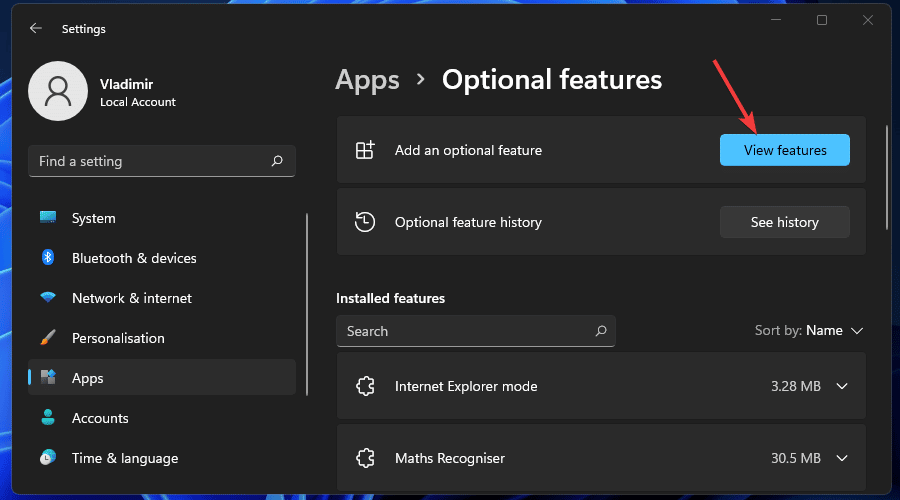The image size is (900, 500).
Task: Click the magnifier in installed features Search
Action: (601, 331)
